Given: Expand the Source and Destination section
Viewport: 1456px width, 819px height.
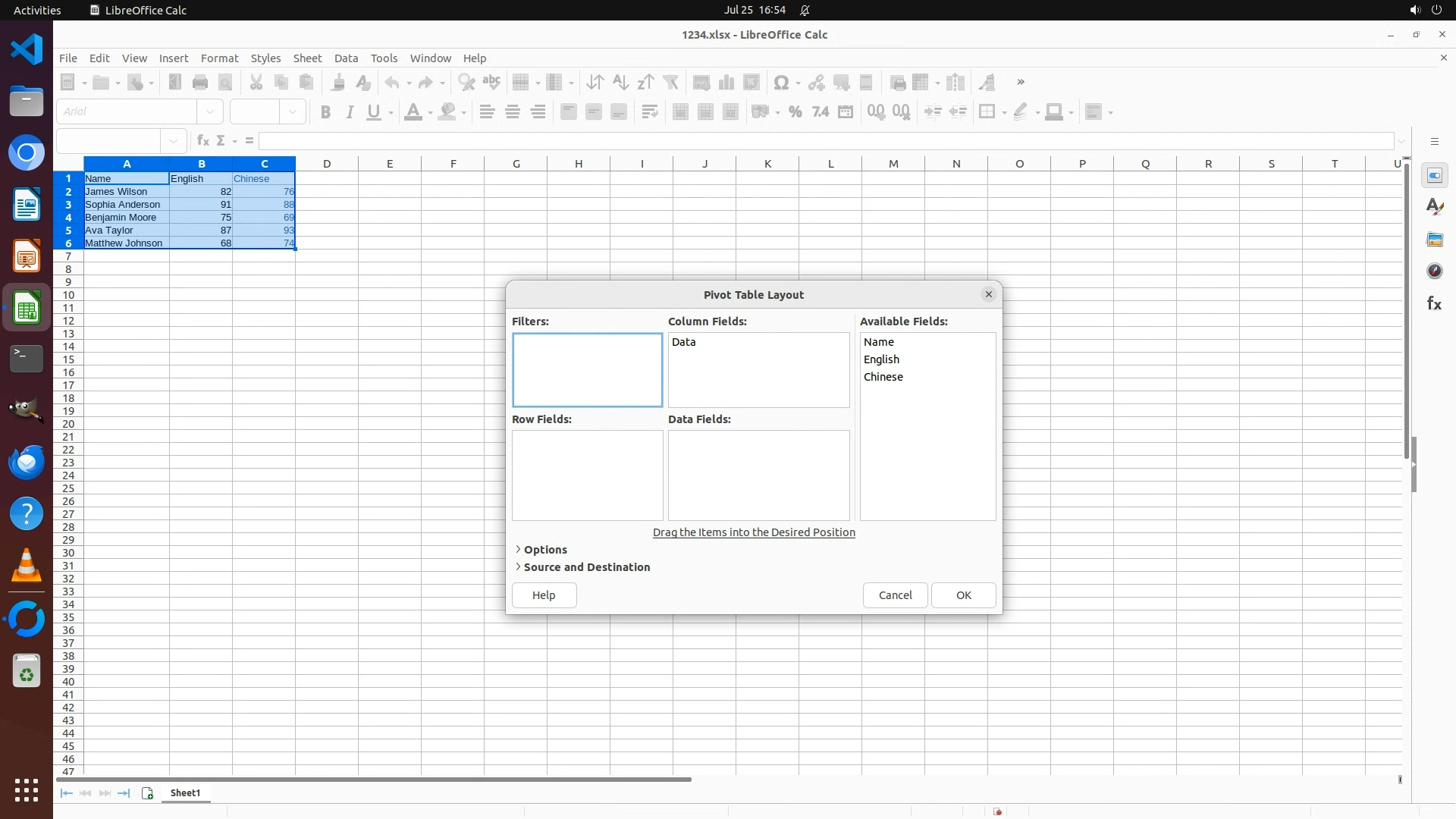Looking at the screenshot, I should [585, 567].
